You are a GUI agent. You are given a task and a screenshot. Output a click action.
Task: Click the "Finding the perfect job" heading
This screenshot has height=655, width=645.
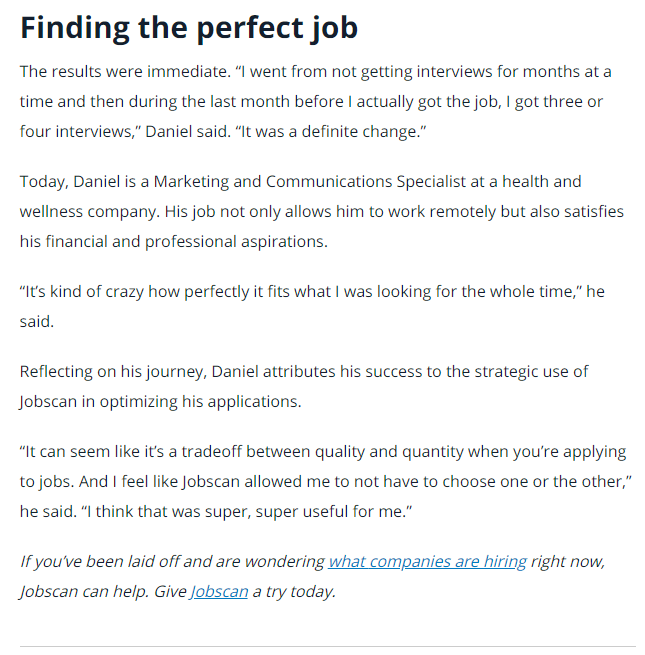189,27
